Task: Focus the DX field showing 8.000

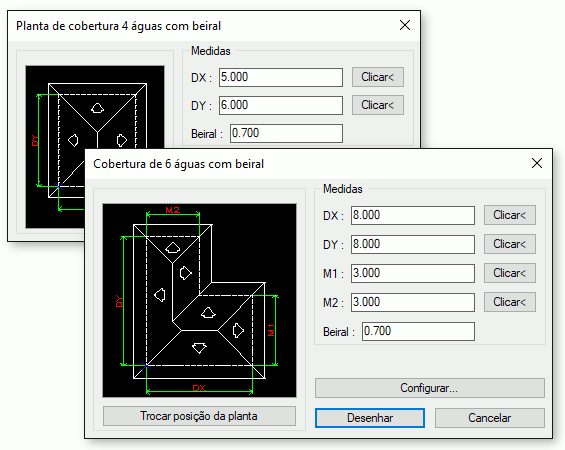Action: click(x=413, y=215)
